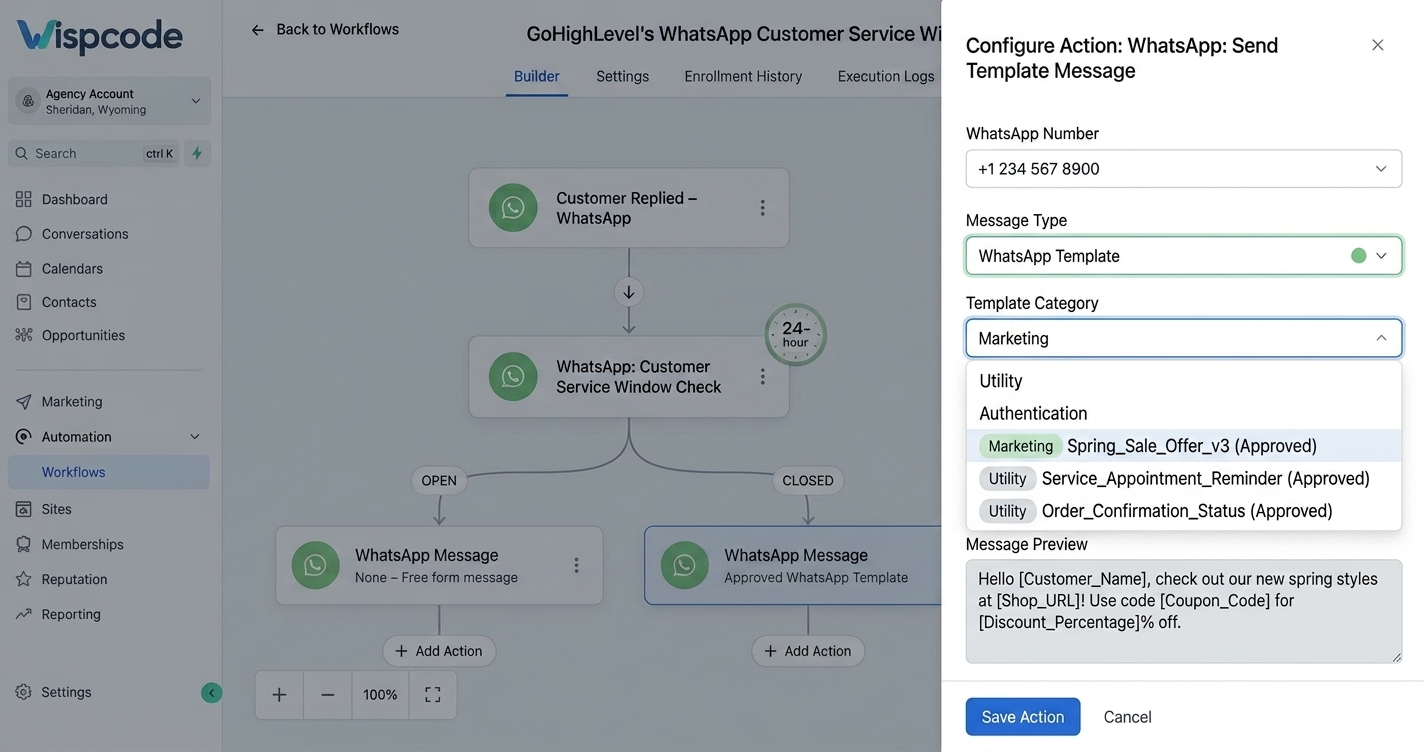The height and width of the screenshot is (752, 1424).
Task: Click the lightning bolt quick action icon
Action: click(197, 153)
